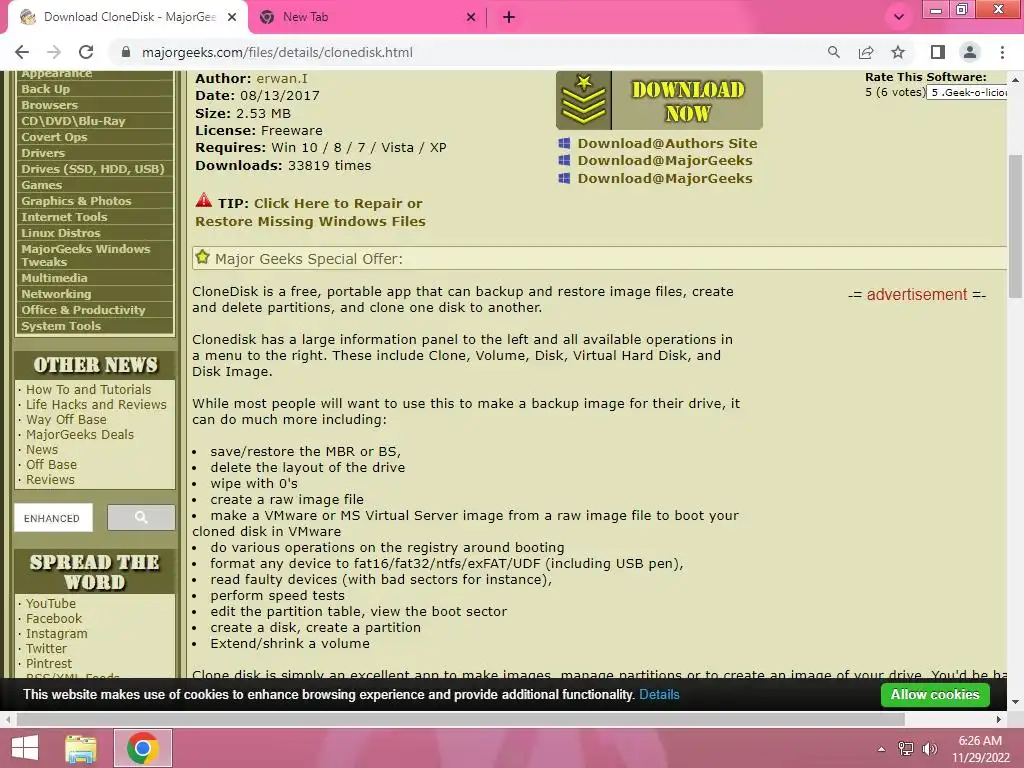Screen dimensions: 1024x768
Task: Open the cookie notice Details link
Action: pyautogui.click(x=659, y=694)
